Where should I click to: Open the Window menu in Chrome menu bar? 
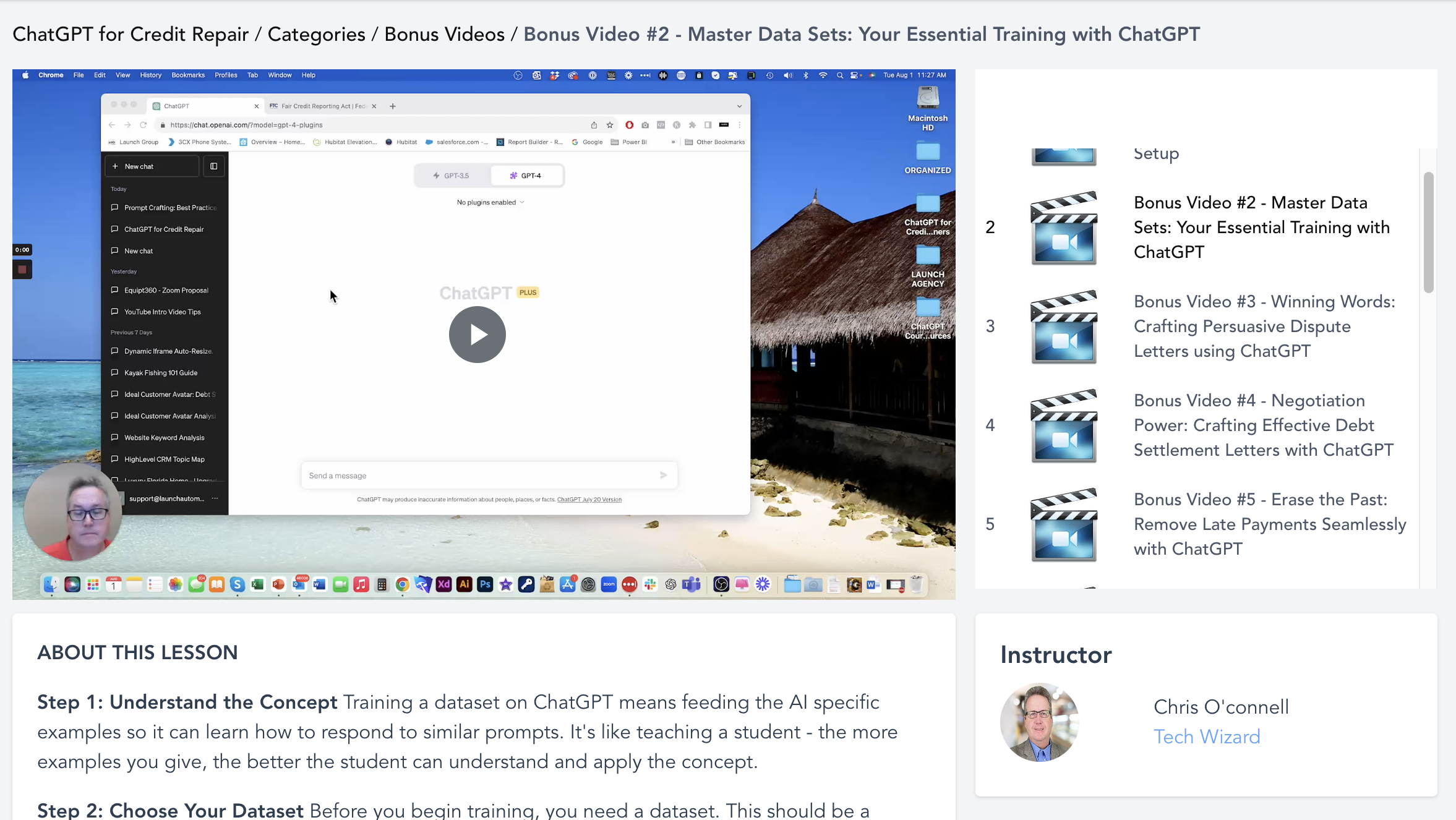click(280, 75)
